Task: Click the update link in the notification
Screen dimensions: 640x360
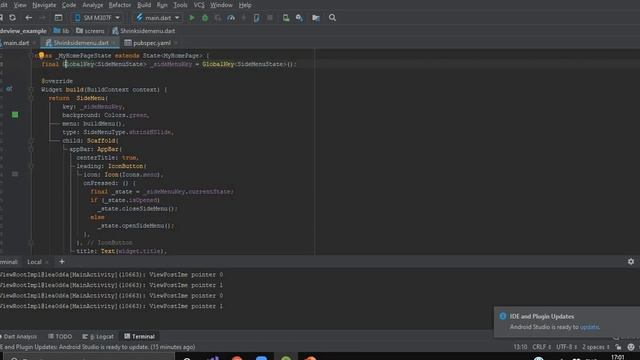Action: tap(589, 327)
